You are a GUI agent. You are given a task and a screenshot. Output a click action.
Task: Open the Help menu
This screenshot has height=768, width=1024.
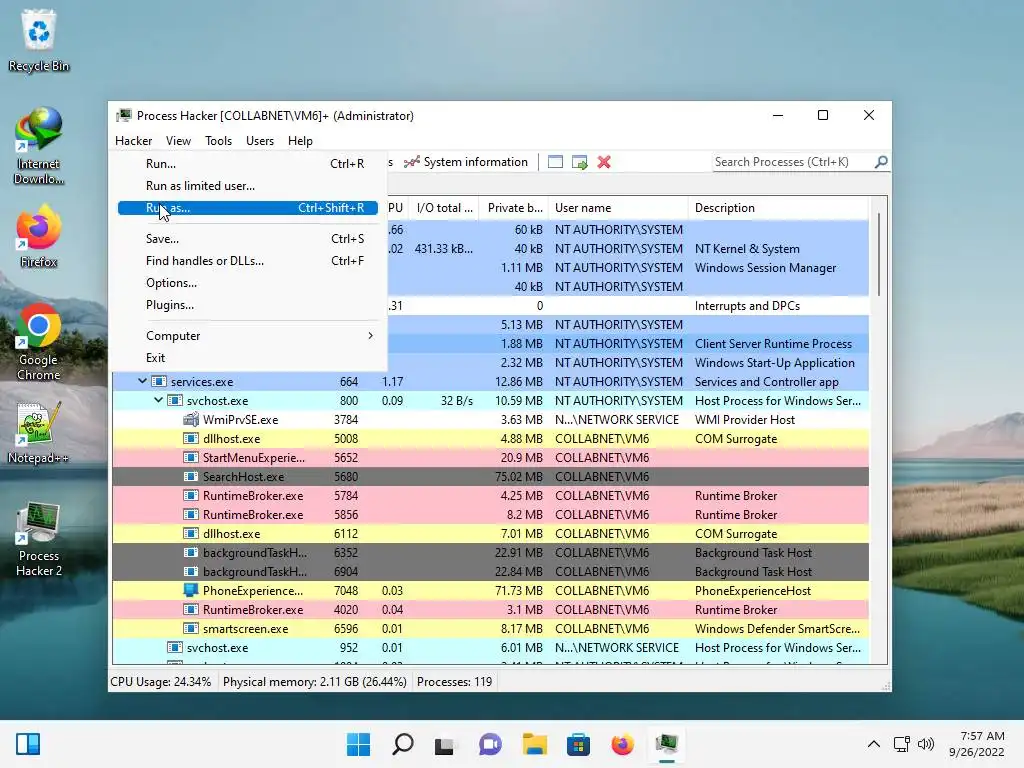(x=300, y=140)
